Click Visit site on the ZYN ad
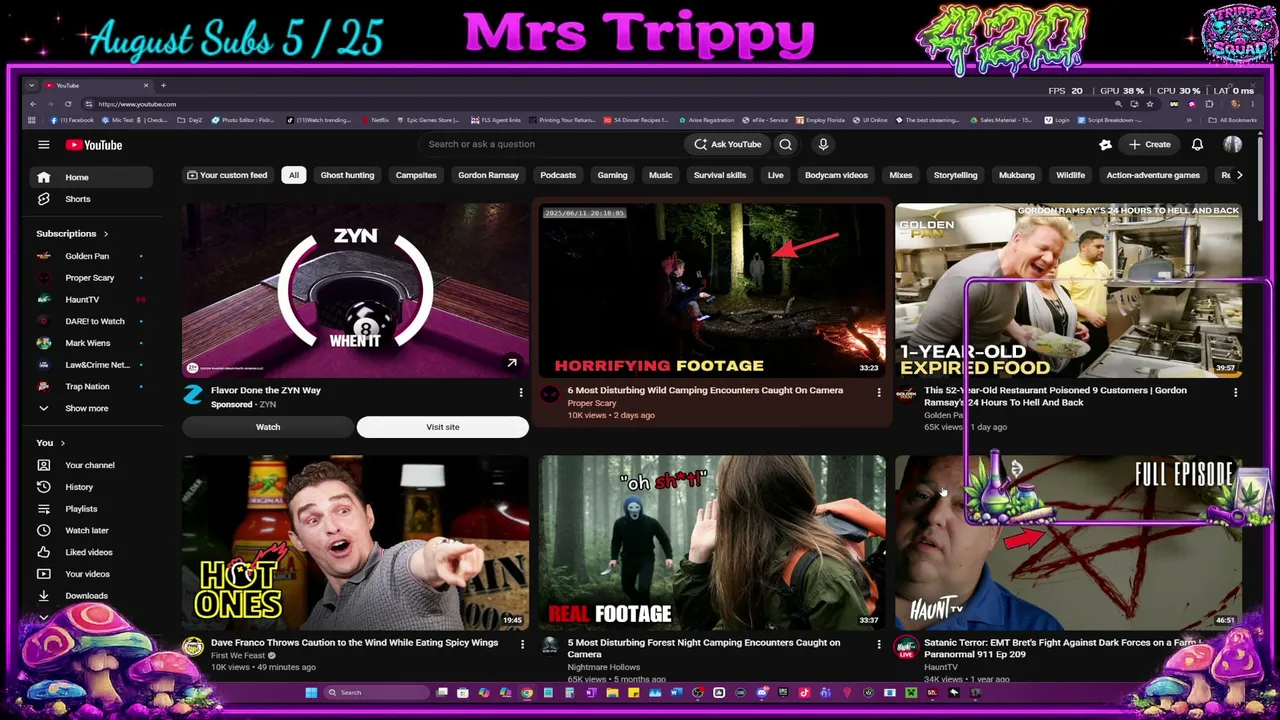Screen dimensions: 1280x720 [443, 427]
